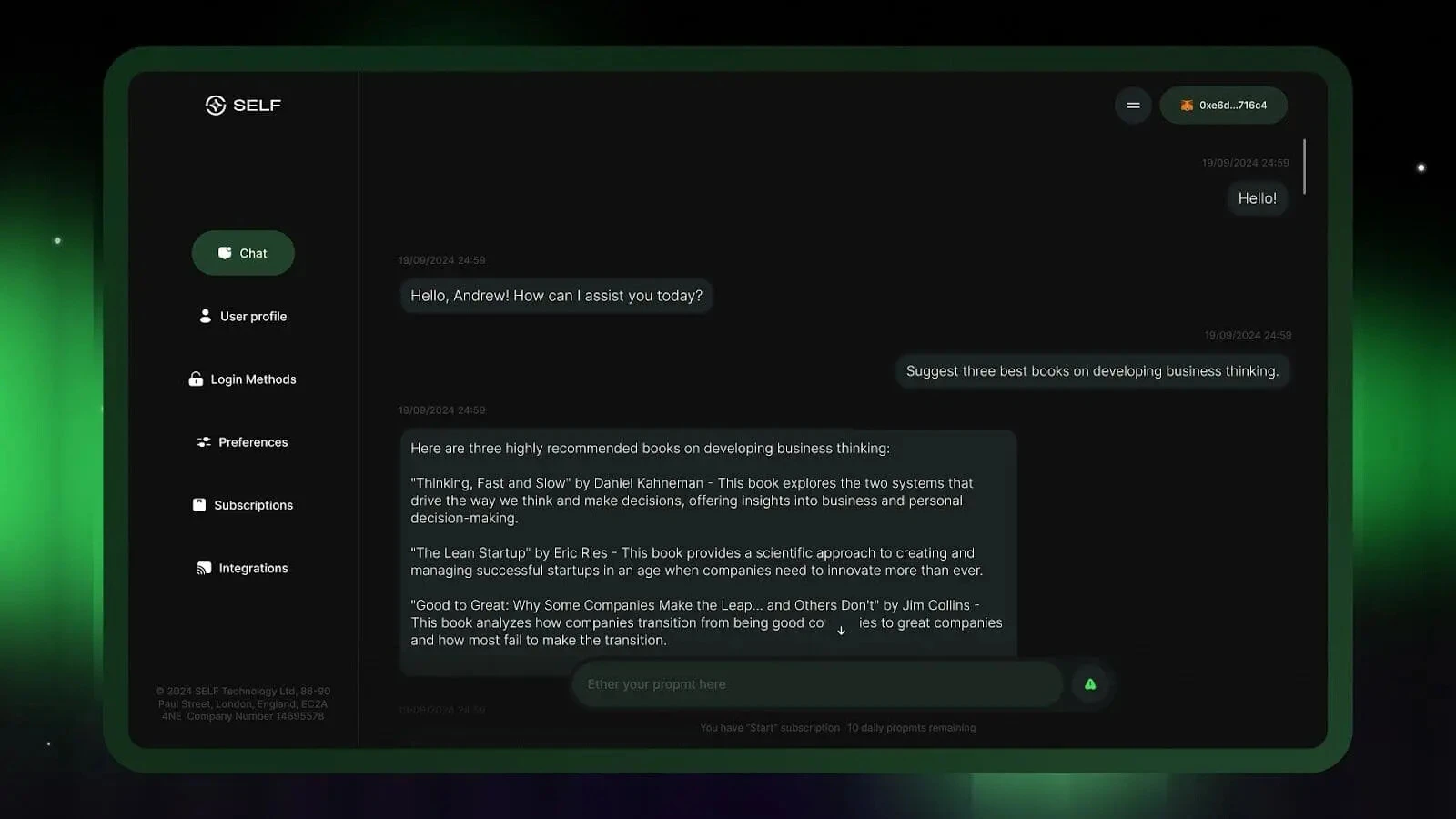Select the active Chat button
Viewport: 1456px width, 819px height.
point(243,253)
